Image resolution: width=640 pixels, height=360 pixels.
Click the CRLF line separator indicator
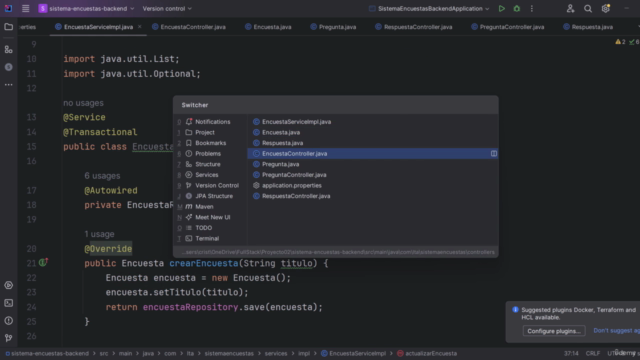tap(593, 353)
